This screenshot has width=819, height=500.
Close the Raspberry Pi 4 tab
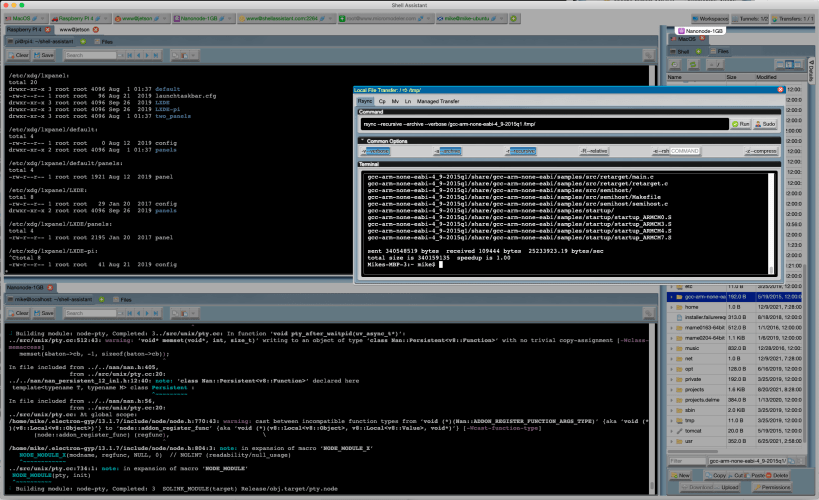(x=48, y=30)
